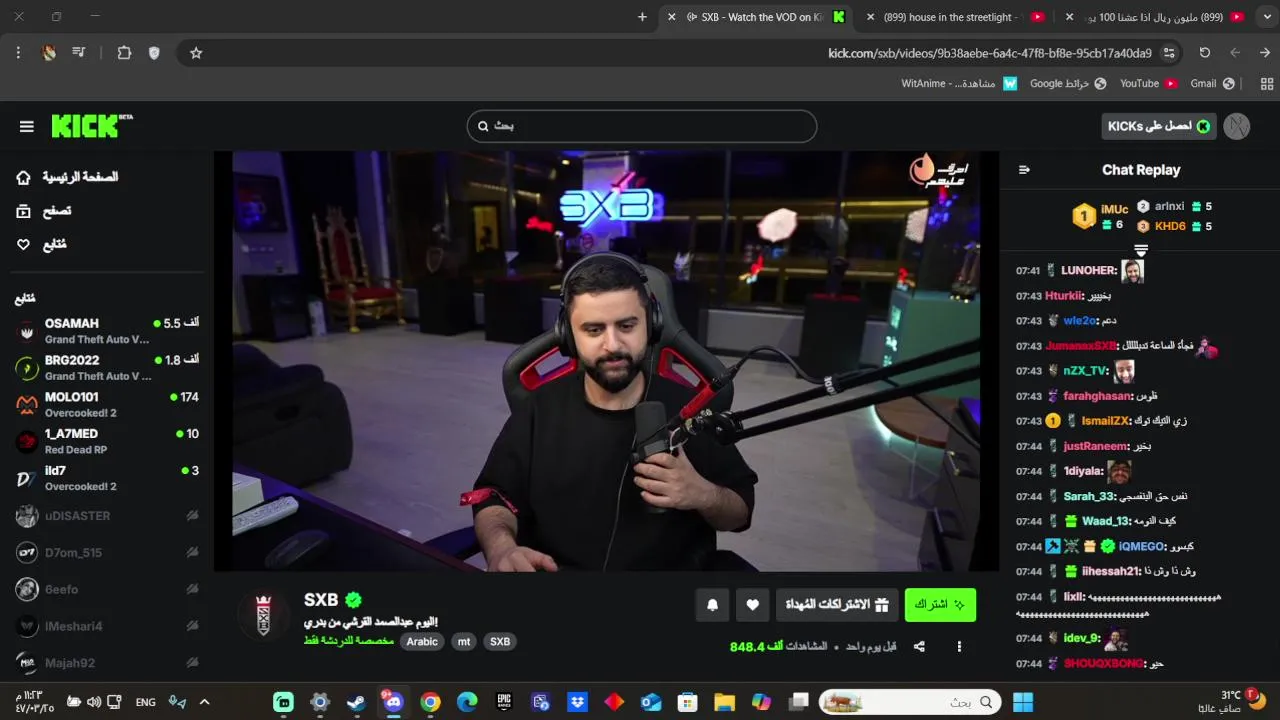
Task: Open the WitAnime bookmark
Action: tap(959, 84)
